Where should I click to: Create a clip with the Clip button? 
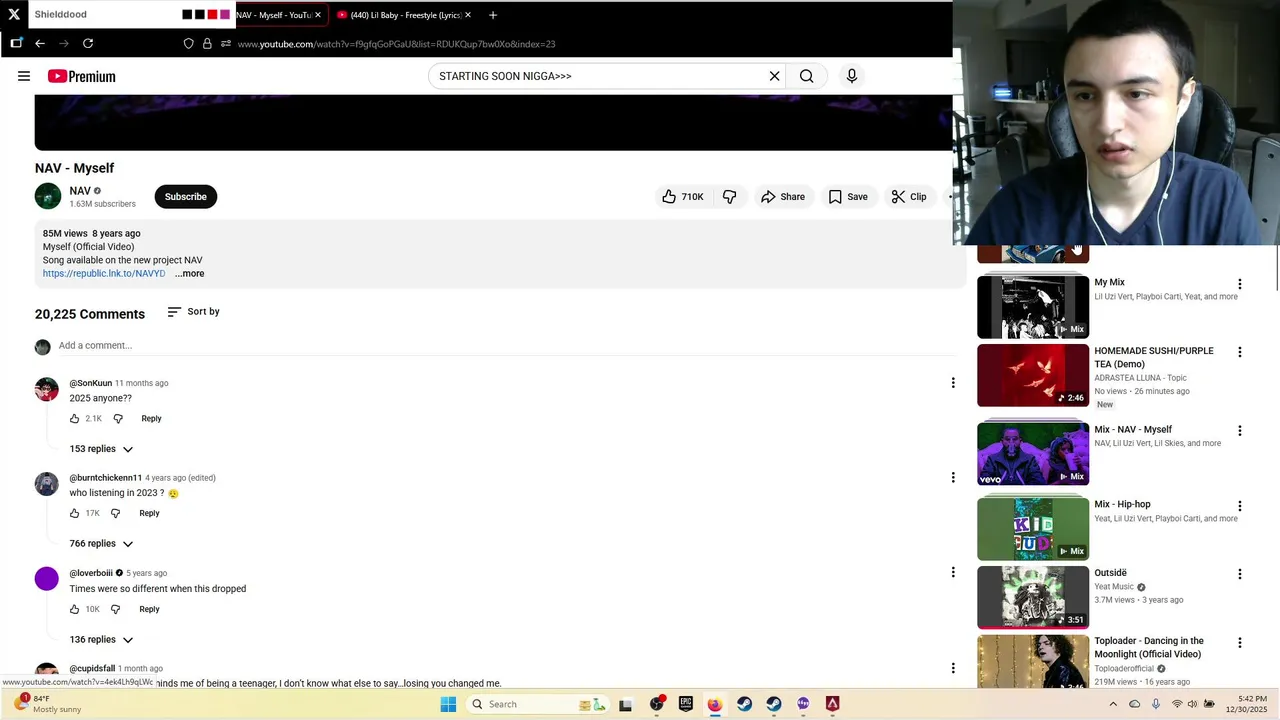tap(909, 197)
